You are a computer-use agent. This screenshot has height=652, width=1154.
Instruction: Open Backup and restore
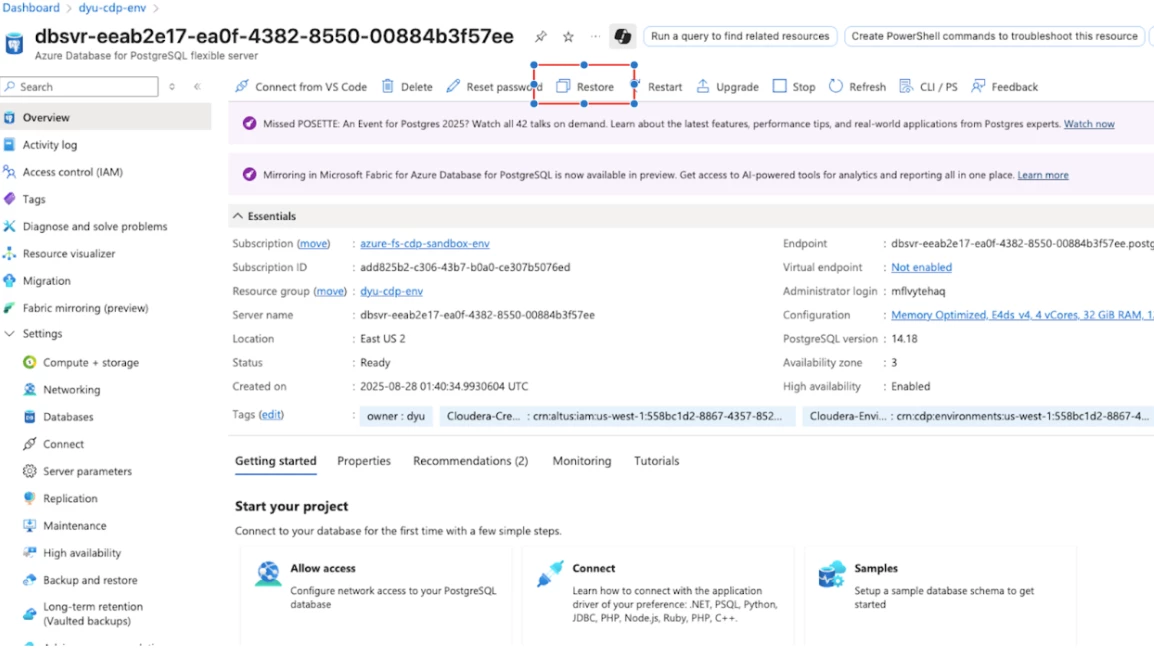pos(90,581)
